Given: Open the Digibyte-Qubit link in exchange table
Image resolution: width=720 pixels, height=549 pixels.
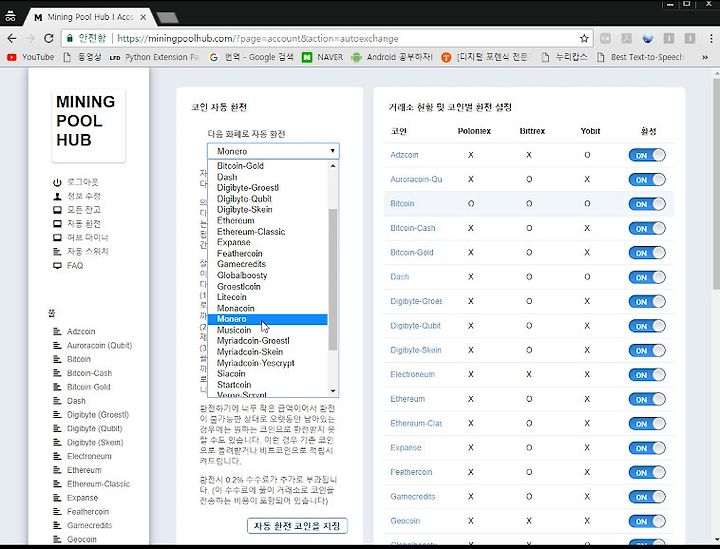Looking at the screenshot, I should (415, 325).
